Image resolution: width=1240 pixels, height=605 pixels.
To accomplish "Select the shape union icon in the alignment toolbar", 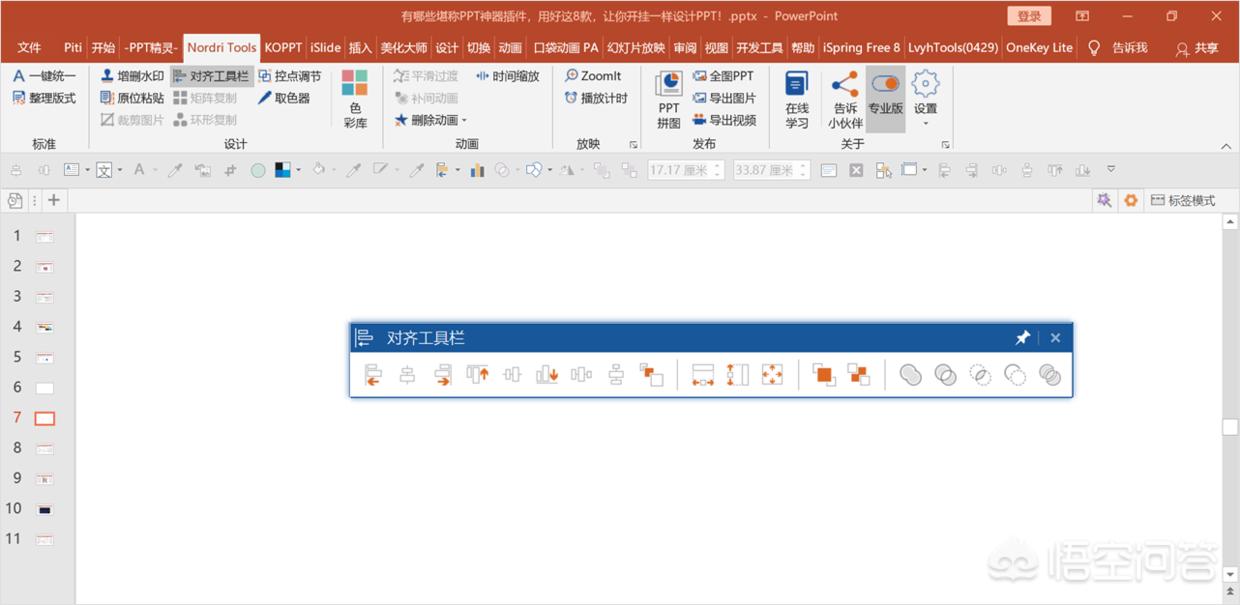I will [910, 375].
